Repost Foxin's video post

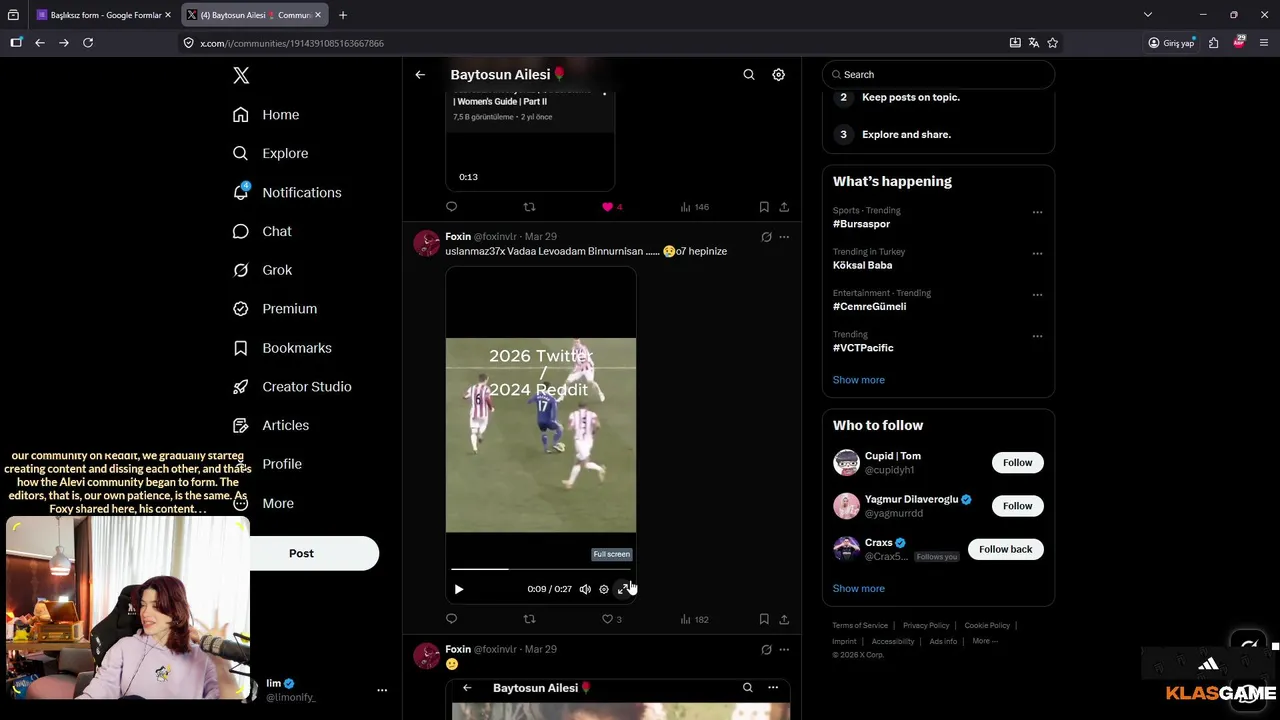click(530, 619)
